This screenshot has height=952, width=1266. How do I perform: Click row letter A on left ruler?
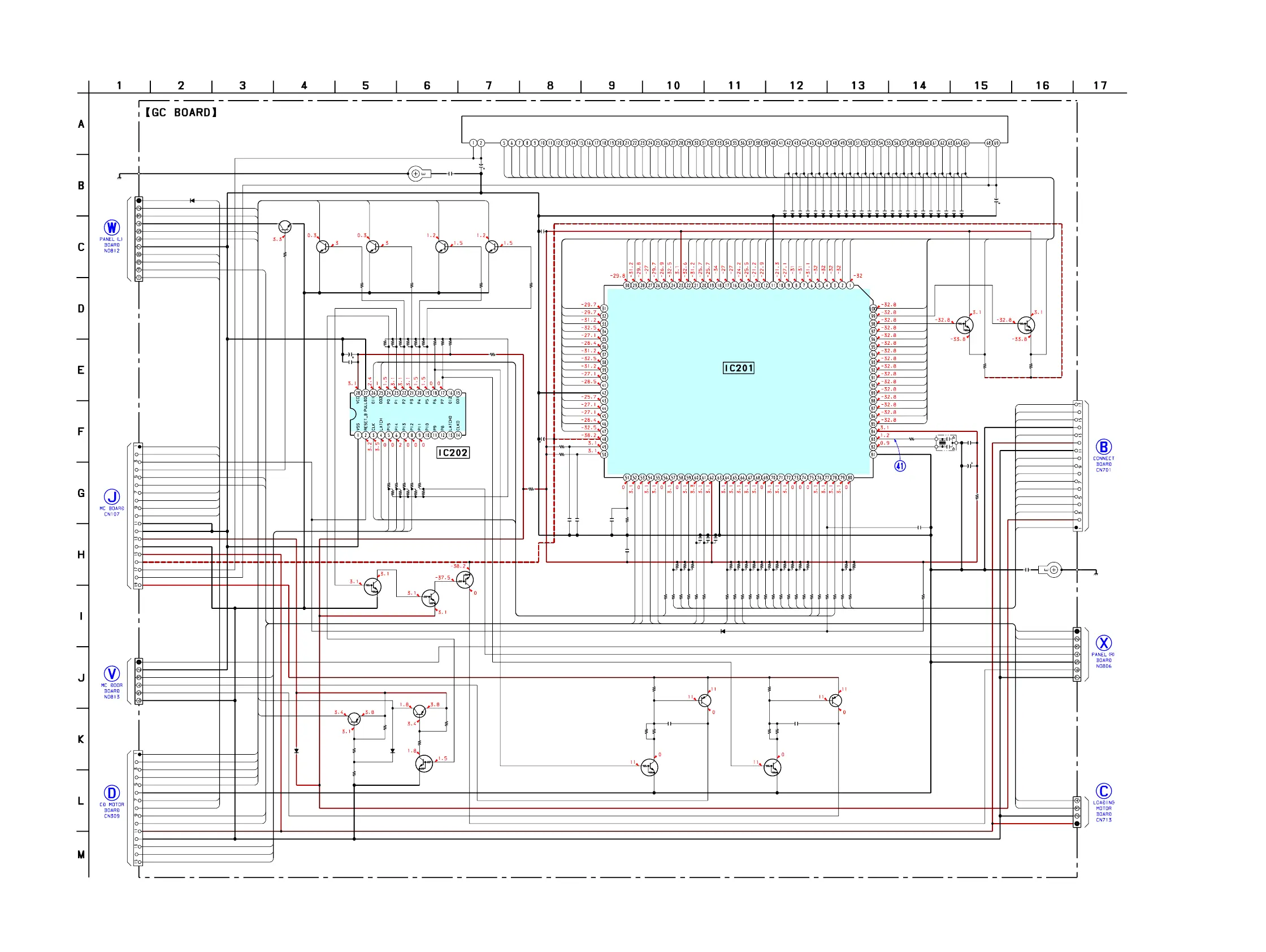click(81, 124)
